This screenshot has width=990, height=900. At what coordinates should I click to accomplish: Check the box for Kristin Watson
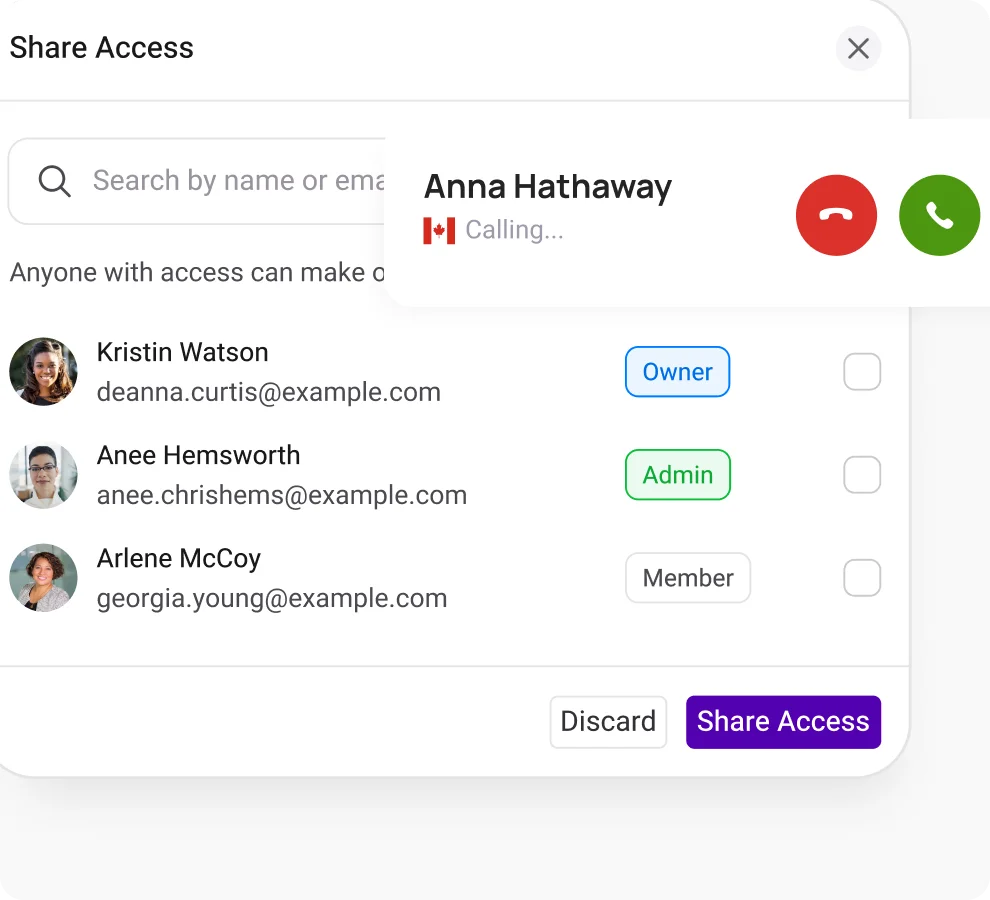(x=862, y=372)
